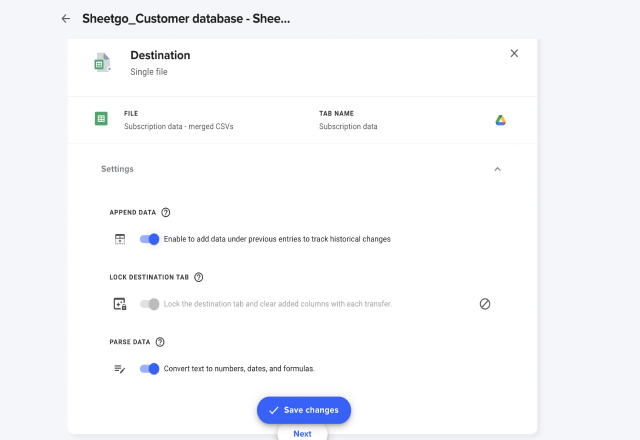Click the 'Enable to add data under previous entries' text
Image resolution: width=640 pixels, height=440 pixels.
(277, 239)
